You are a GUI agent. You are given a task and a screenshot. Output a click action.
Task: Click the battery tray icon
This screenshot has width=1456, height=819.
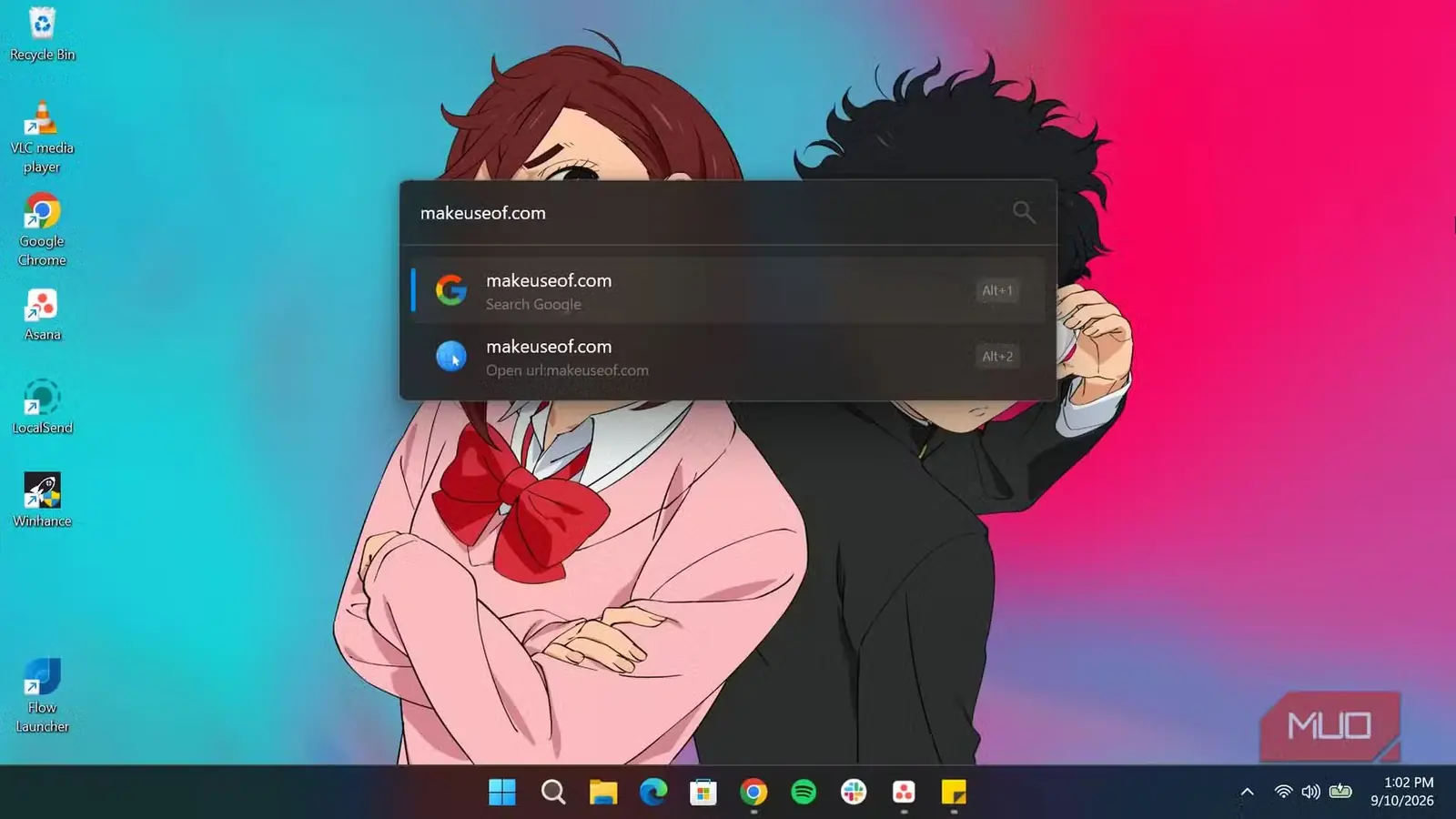(x=1340, y=792)
